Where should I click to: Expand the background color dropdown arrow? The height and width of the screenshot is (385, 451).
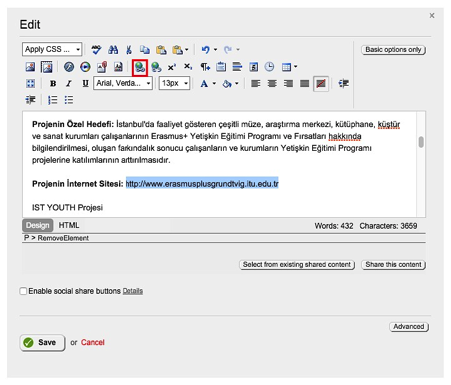pyautogui.click(x=237, y=83)
